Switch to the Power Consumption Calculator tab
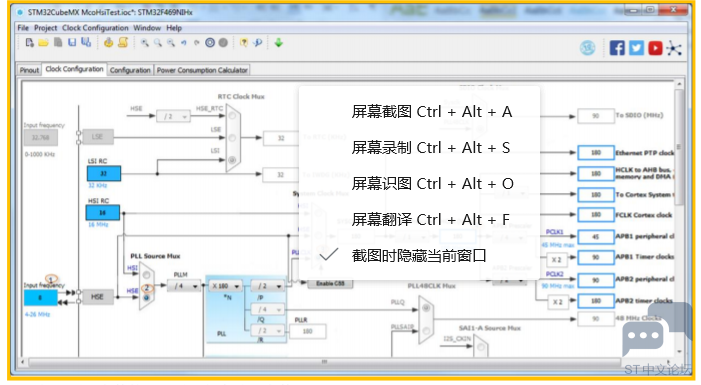This screenshot has height=385, width=701. 202,70
